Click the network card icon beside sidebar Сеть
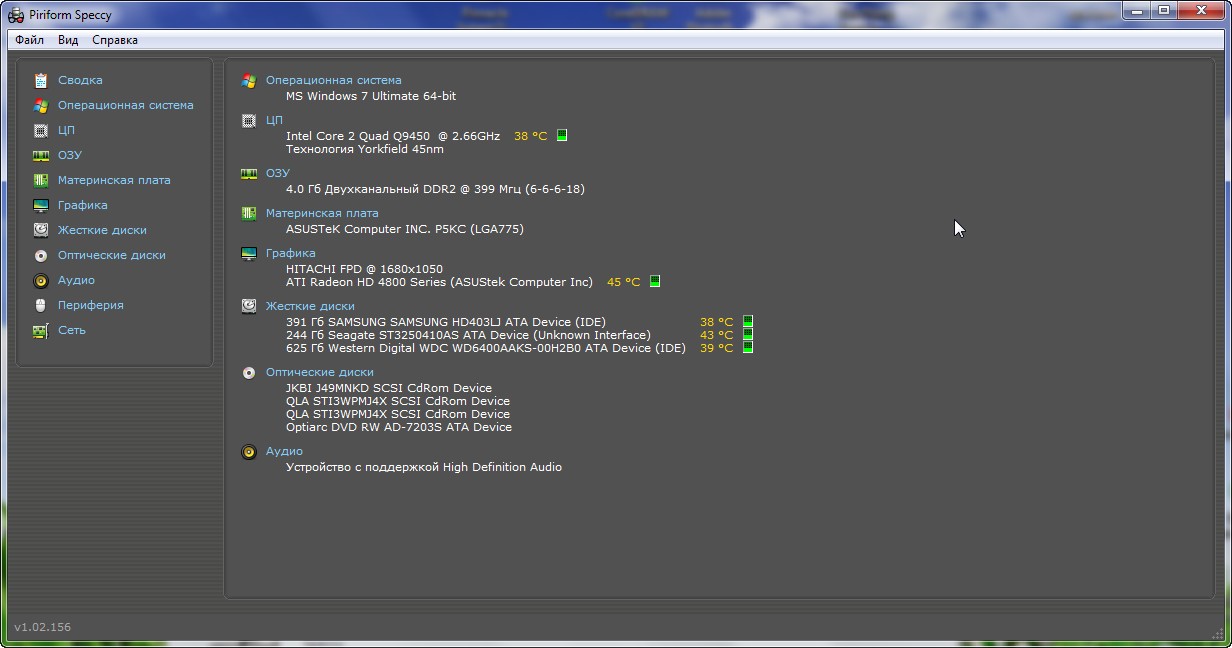 pyautogui.click(x=41, y=330)
